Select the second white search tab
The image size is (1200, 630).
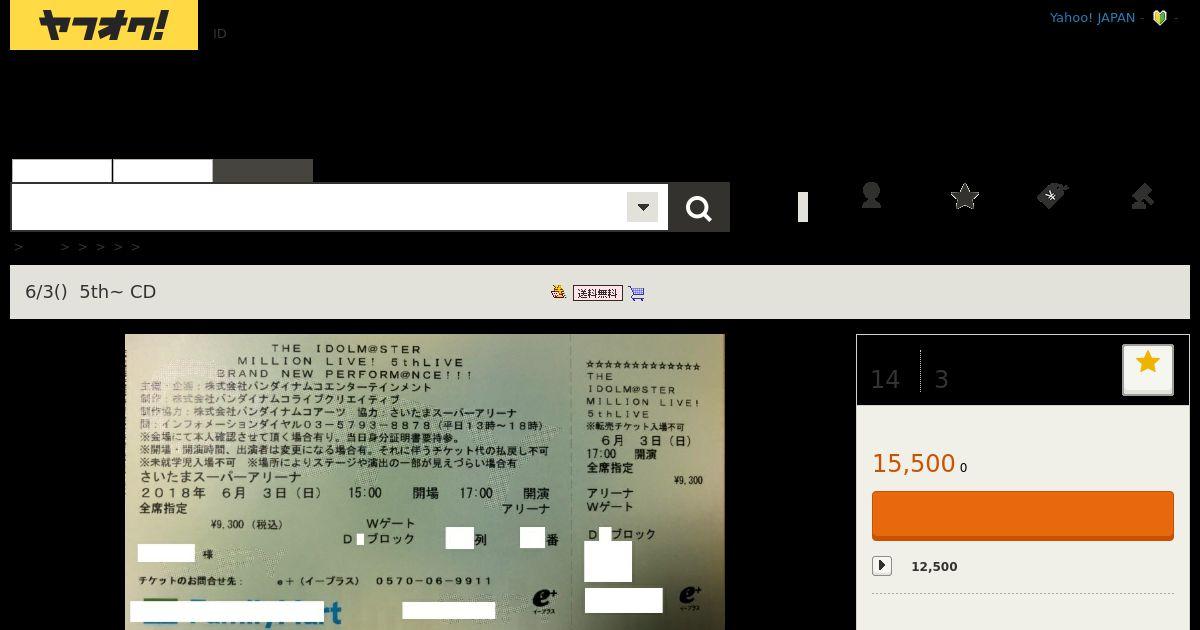[163, 171]
